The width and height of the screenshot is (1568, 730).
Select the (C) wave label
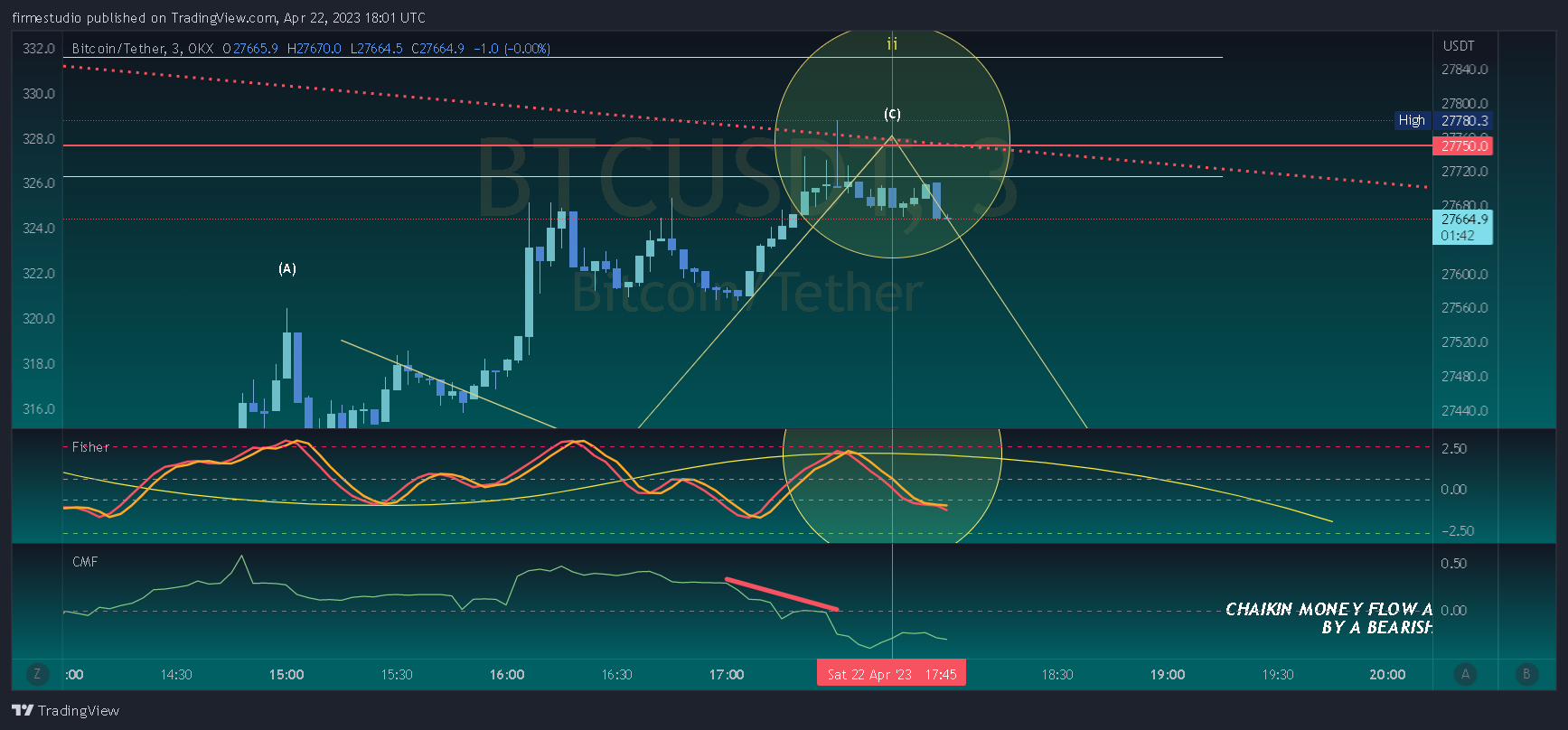click(892, 114)
